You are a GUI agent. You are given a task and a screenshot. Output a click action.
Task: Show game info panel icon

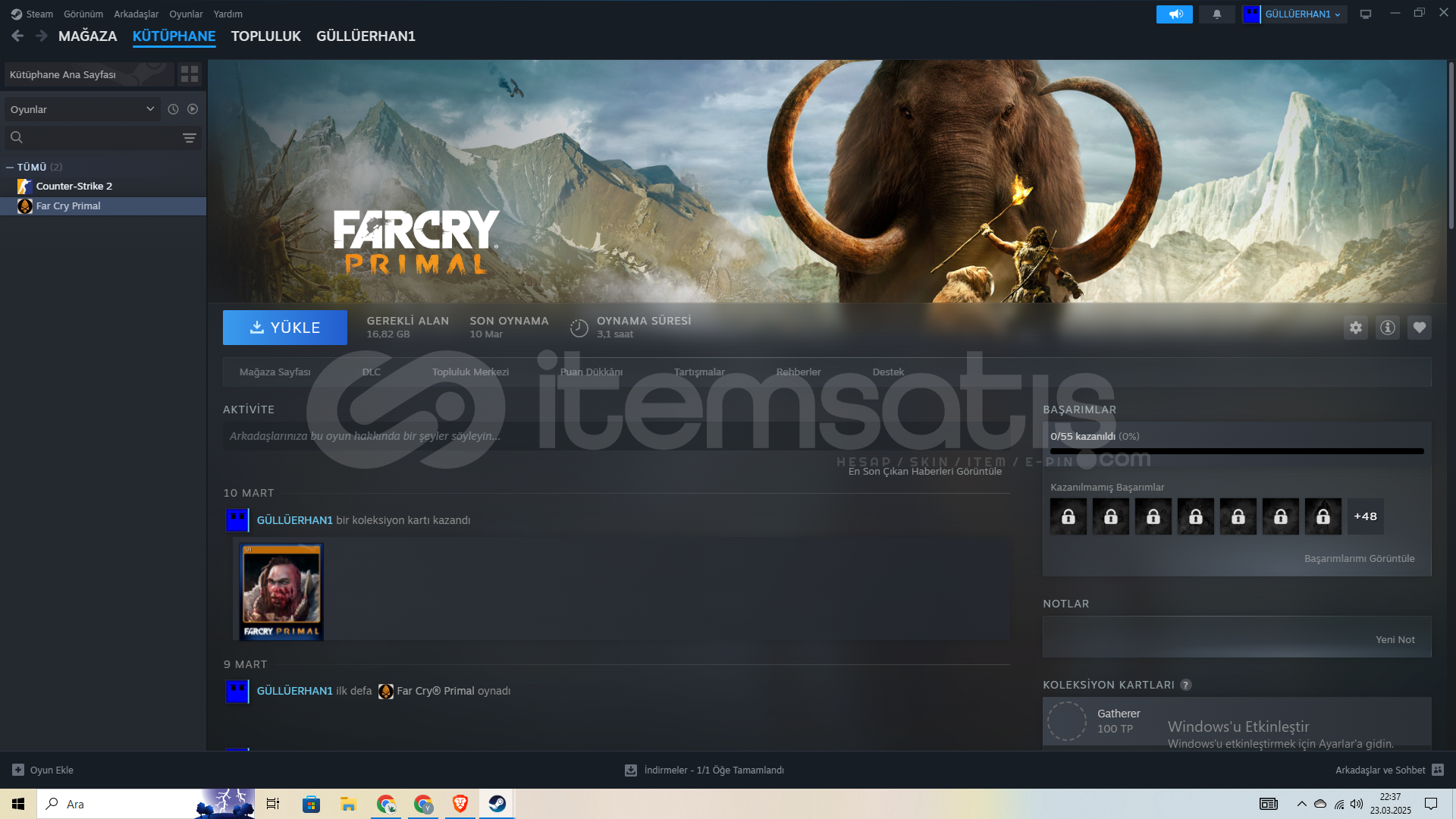(1387, 328)
